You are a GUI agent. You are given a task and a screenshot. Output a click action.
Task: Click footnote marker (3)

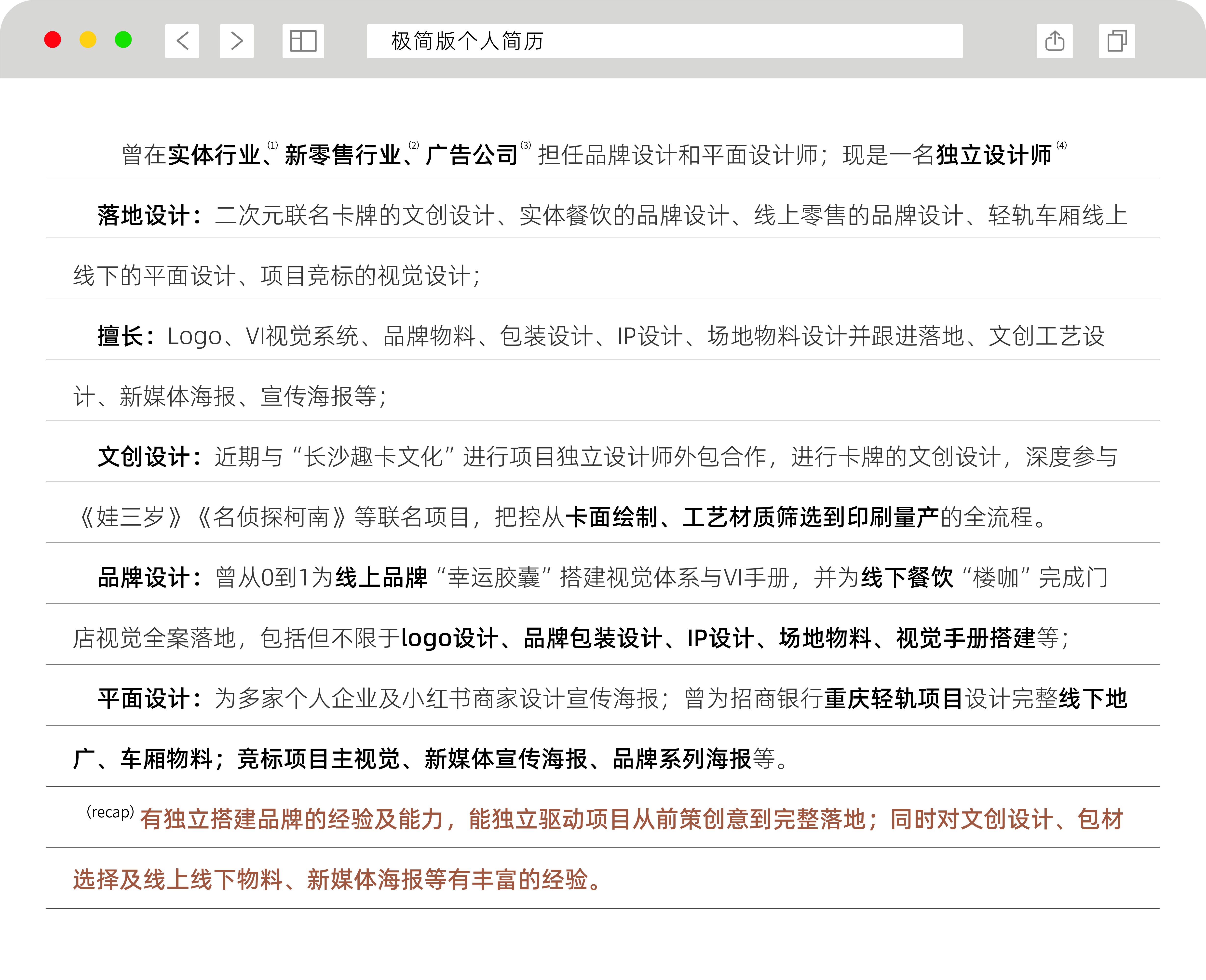[x=526, y=145]
